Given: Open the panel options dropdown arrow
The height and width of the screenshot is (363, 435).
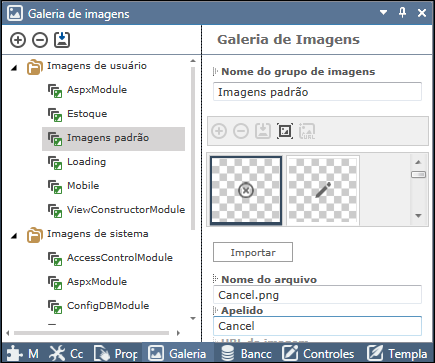Looking at the screenshot, I should pyautogui.click(x=384, y=13).
